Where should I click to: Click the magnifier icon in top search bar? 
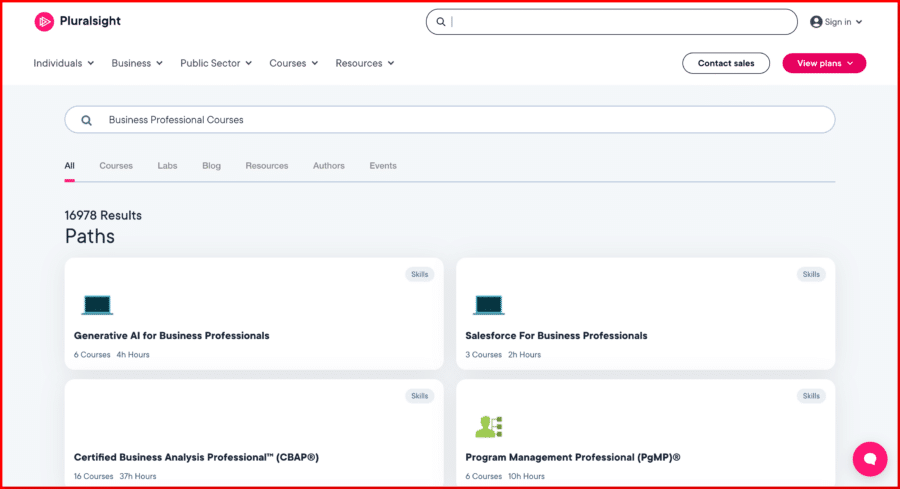click(440, 22)
